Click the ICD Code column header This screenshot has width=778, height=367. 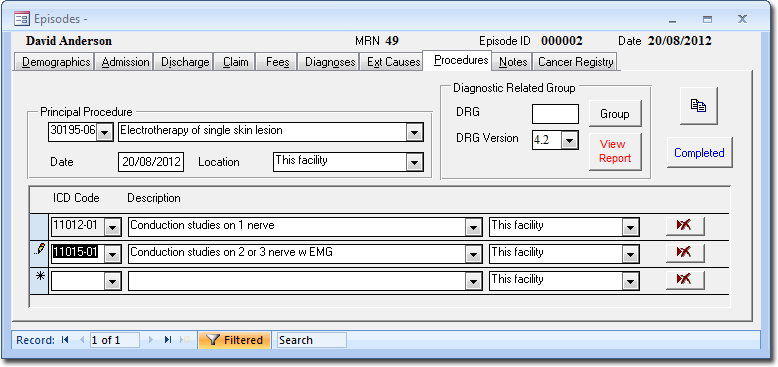76,198
